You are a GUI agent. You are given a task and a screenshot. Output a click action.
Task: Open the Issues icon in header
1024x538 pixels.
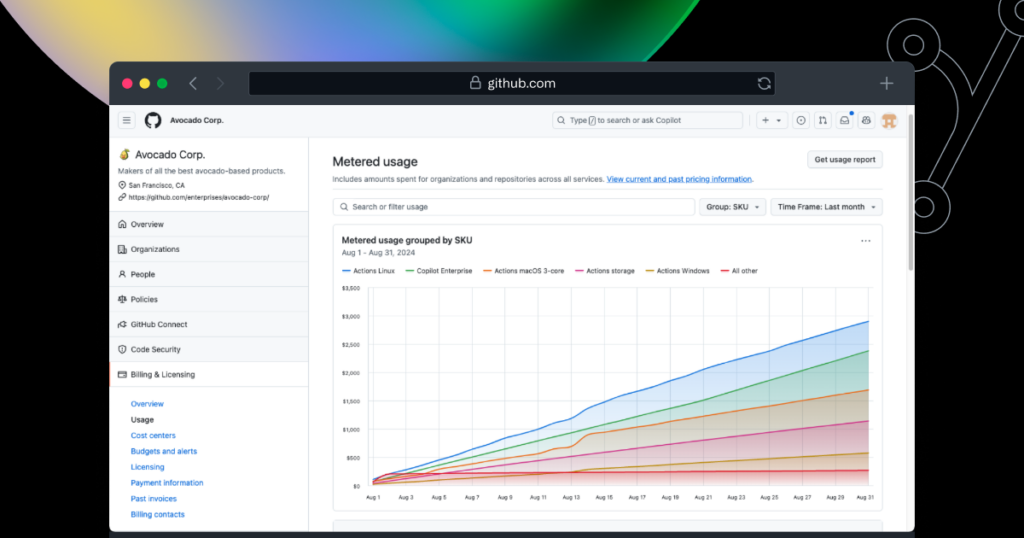[801, 120]
